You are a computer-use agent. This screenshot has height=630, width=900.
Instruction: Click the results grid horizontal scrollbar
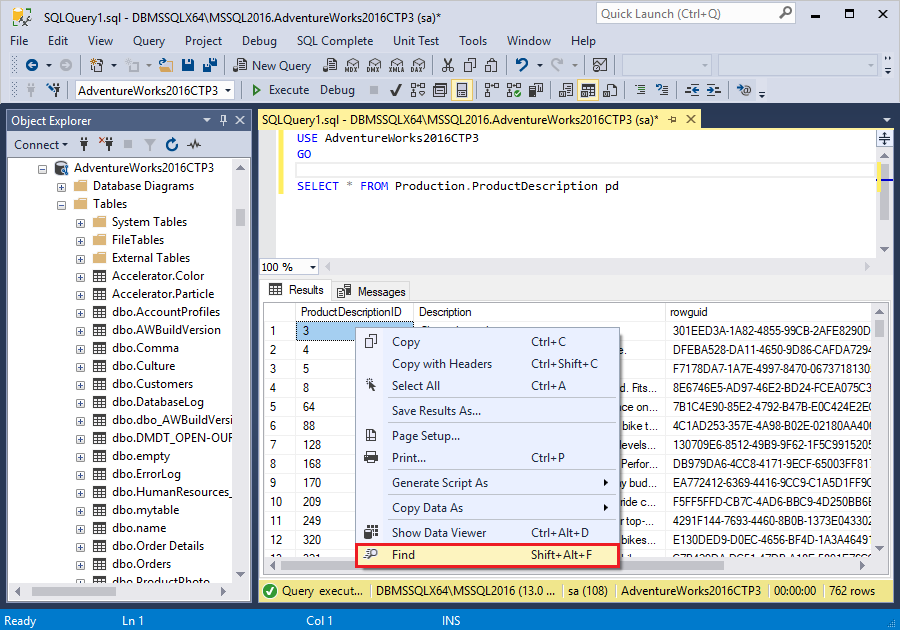point(567,565)
